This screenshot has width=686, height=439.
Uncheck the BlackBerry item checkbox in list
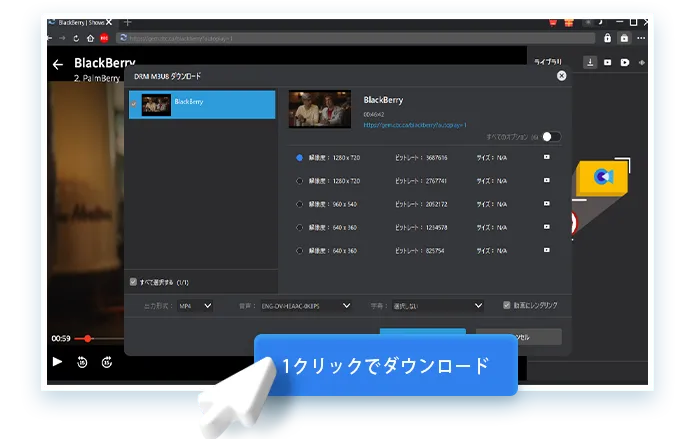tap(134, 104)
